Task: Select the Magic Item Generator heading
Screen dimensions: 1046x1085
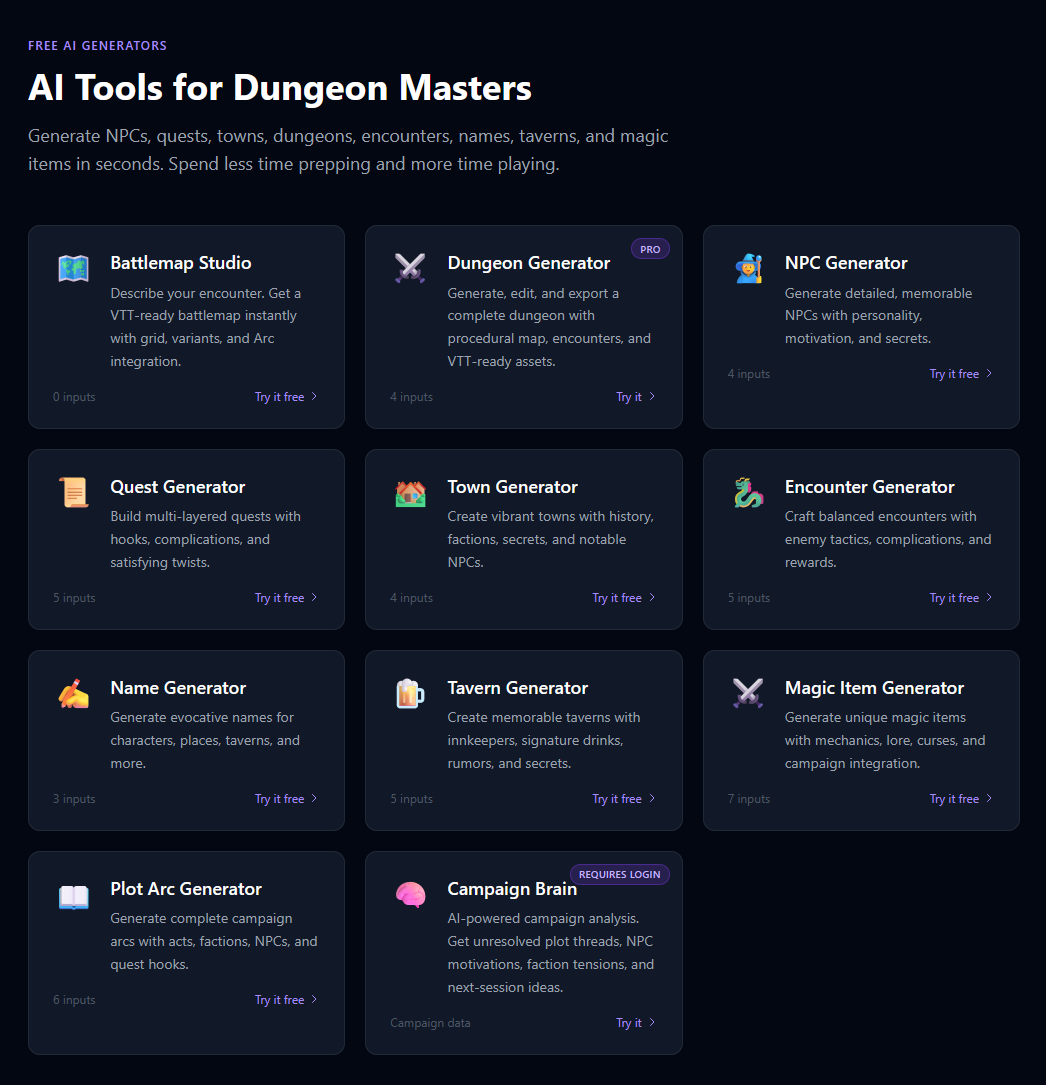Action: coord(874,688)
